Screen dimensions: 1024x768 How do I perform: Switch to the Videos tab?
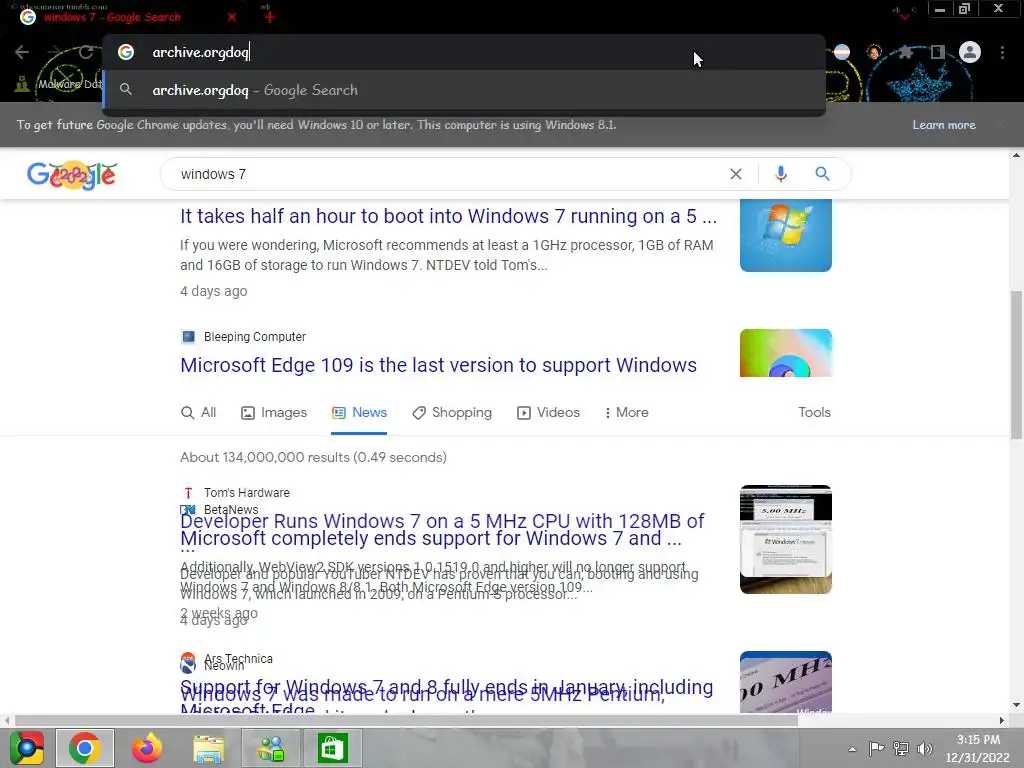548,413
